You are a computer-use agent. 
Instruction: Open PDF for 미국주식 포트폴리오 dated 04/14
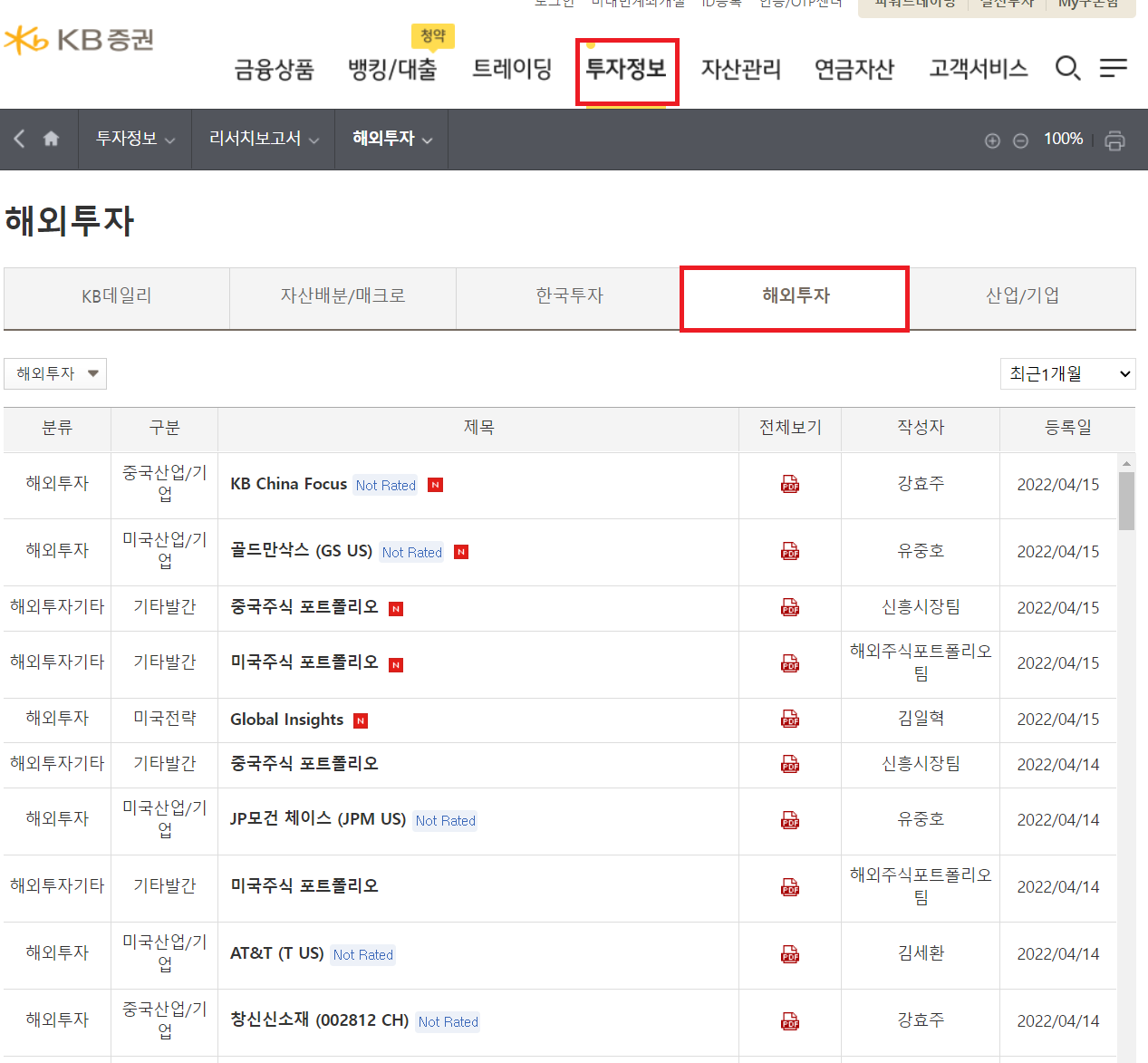790,887
